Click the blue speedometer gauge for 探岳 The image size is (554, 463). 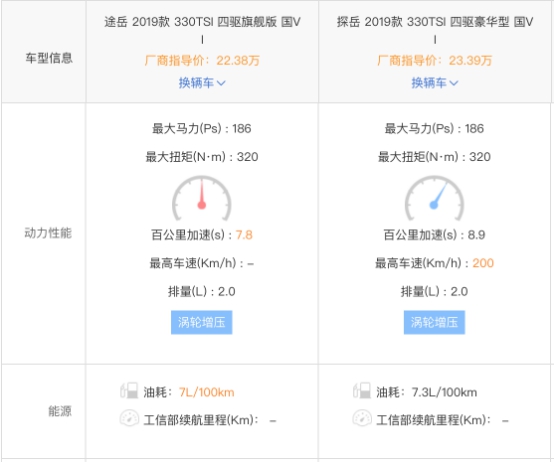[x=434, y=198]
